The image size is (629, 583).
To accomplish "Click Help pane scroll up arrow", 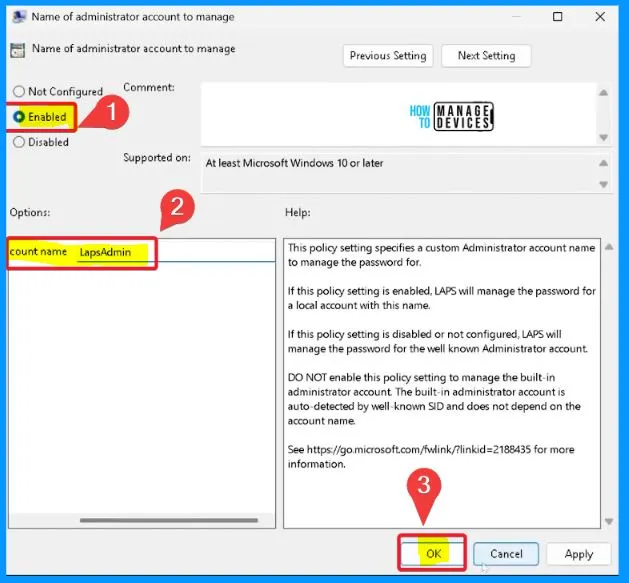I will coord(609,247).
